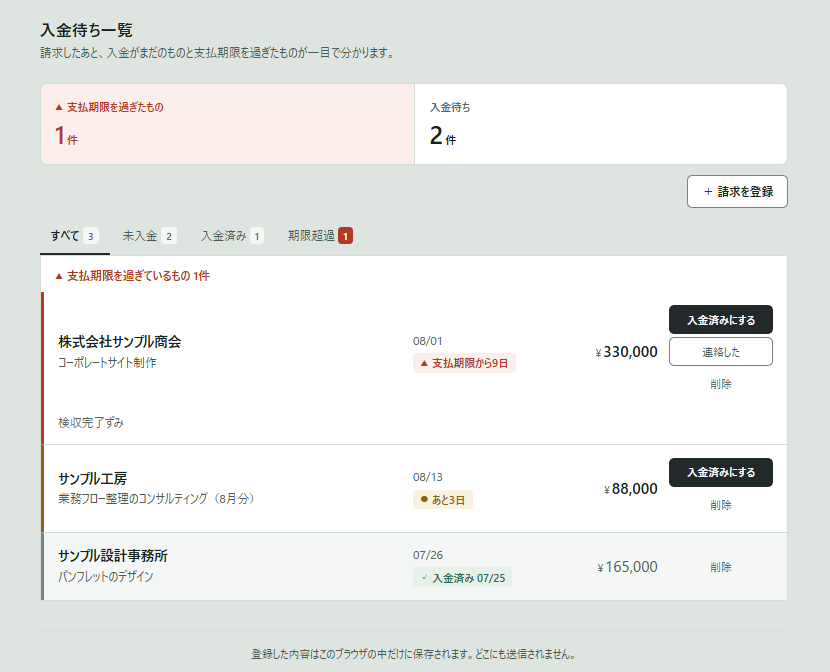Delete the サンプル工房 invoice
Screen dimensions: 830x672
pos(720,505)
